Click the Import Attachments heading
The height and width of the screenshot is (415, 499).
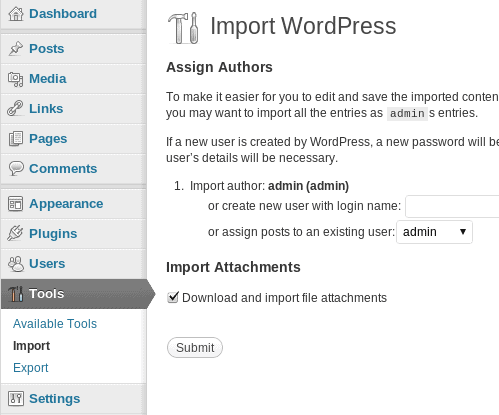click(233, 267)
